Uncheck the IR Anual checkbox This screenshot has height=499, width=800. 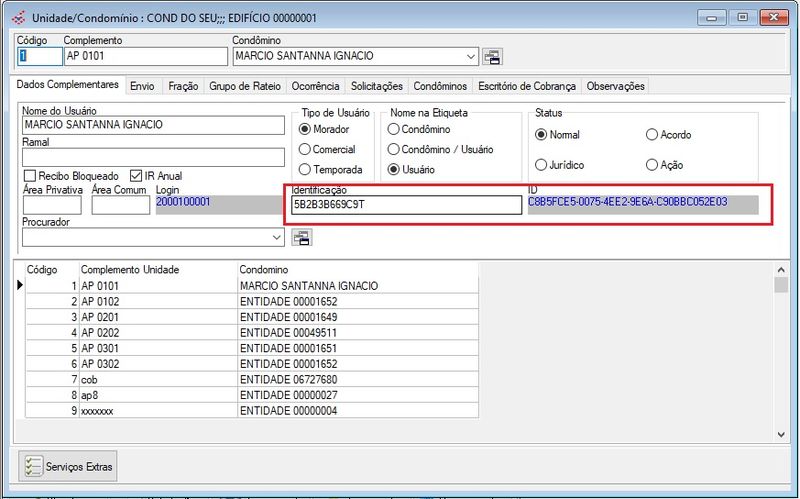[x=136, y=176]
